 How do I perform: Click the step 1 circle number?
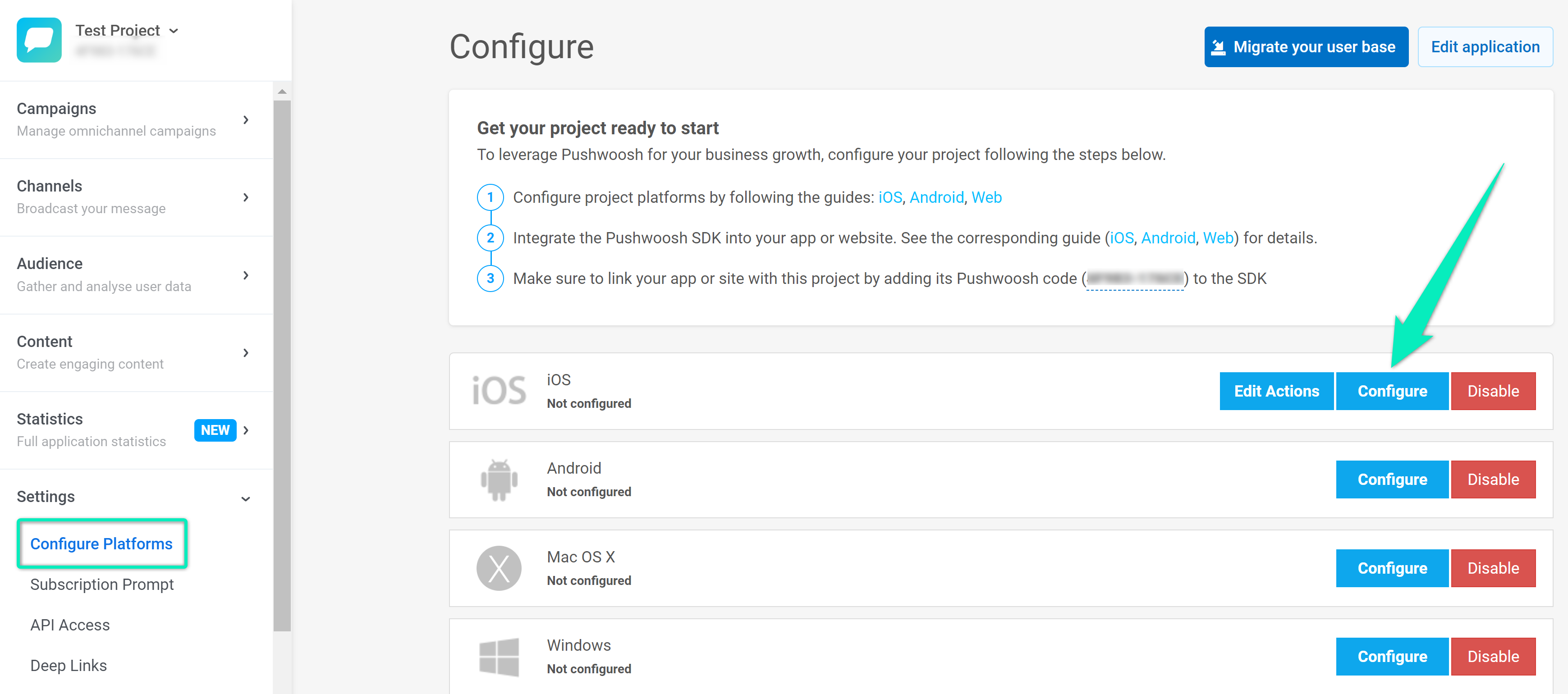point(490,197)
